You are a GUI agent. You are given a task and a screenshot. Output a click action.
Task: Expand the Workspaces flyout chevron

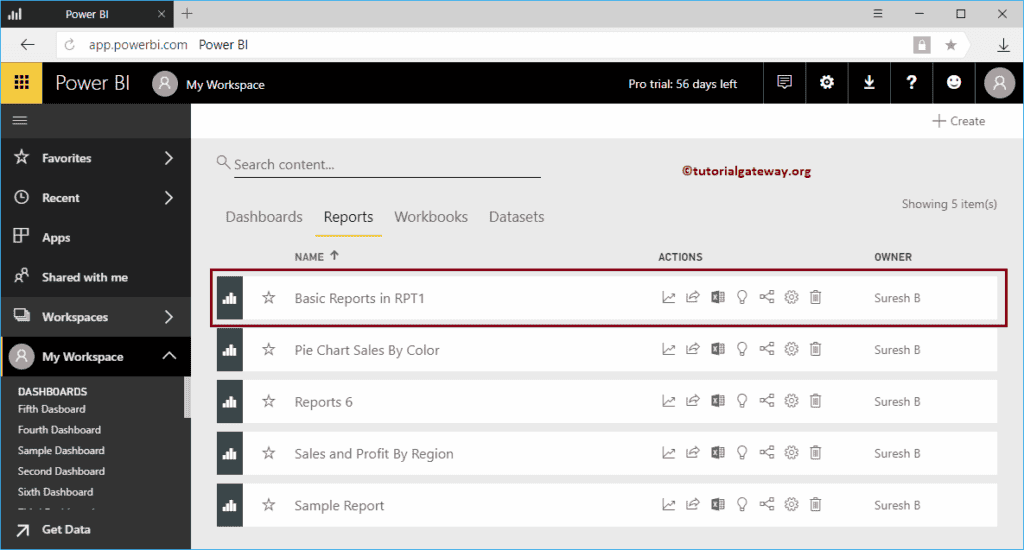coord(169,317)
